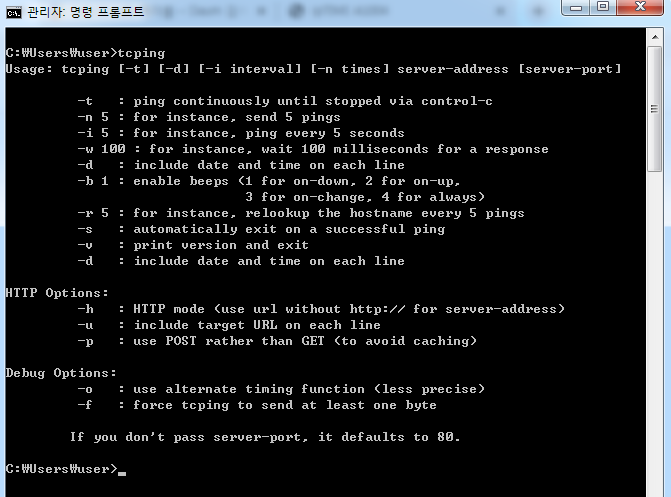Click the typed tcping command on the first line
The height and width of the screenshot is (497, 671).
(x=141, y=53)
